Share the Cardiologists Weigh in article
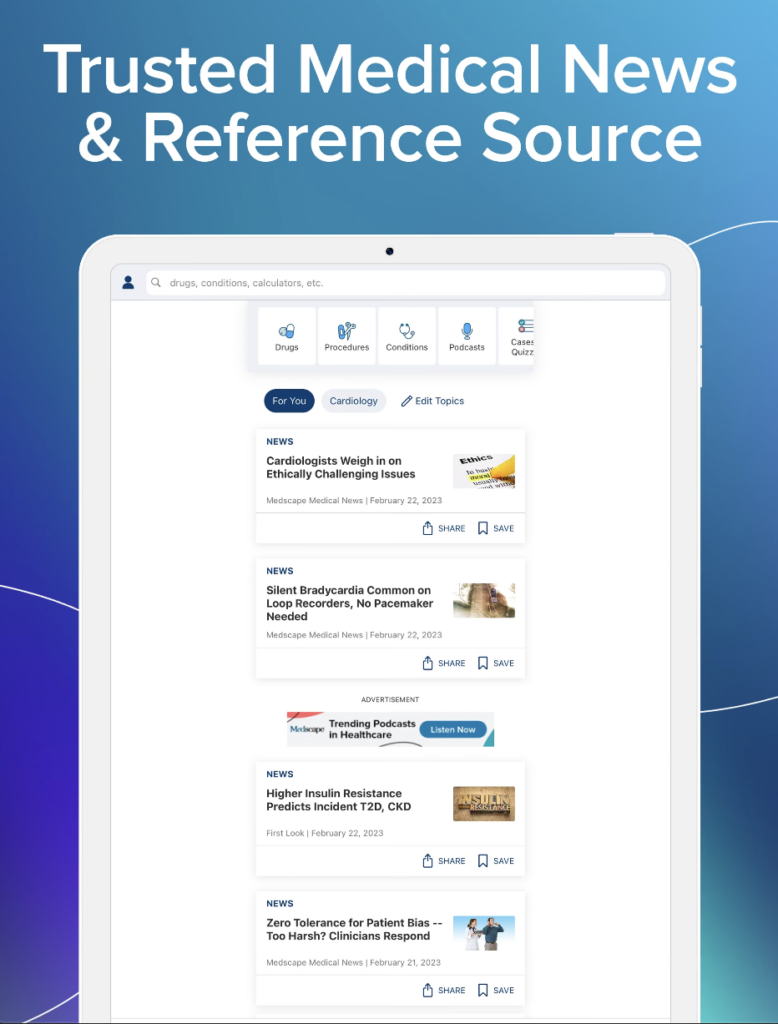 pos(444,528)
